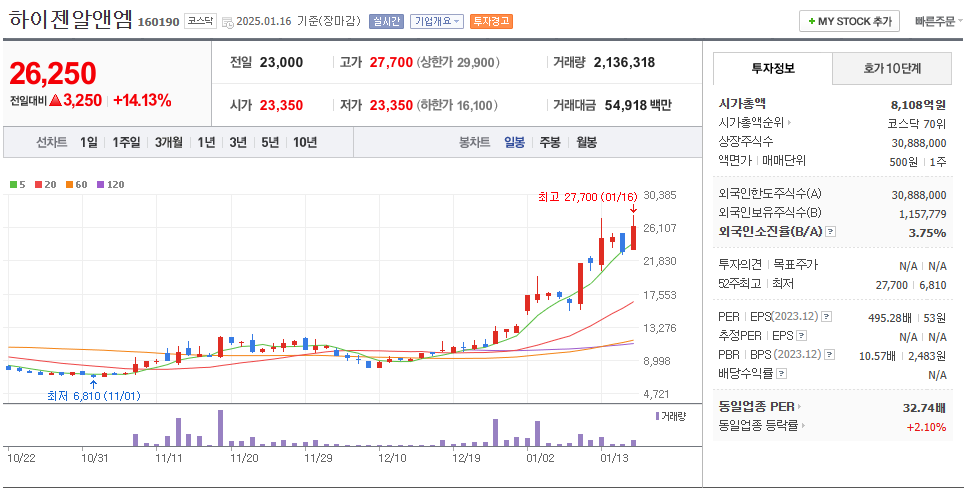Image resolution: width=972 pixels, height=488 pixels.
Task: Show the 3개월 line chart period
Action: point(169,142)
